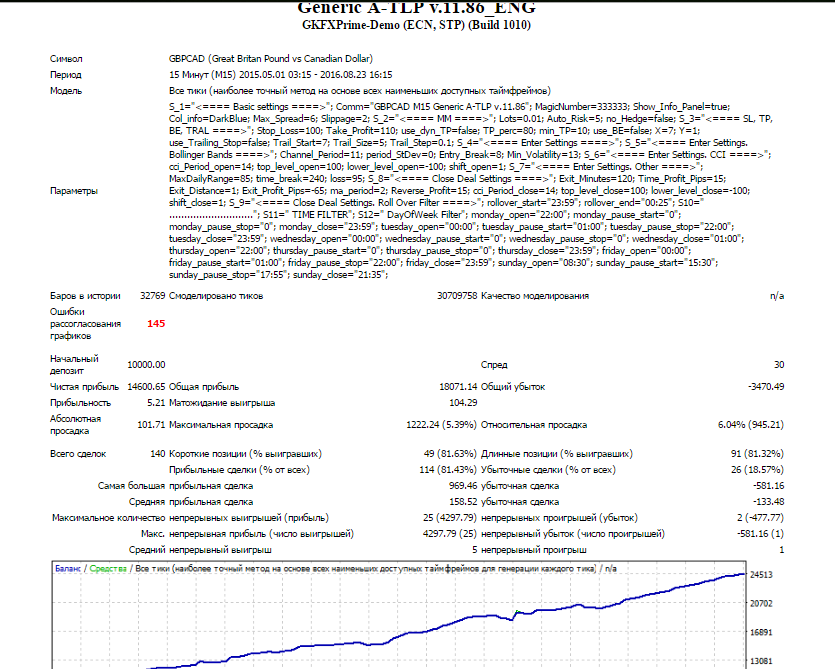Click the largest profit trade value 969.46
835x669 pixels.
coord(463,486)
